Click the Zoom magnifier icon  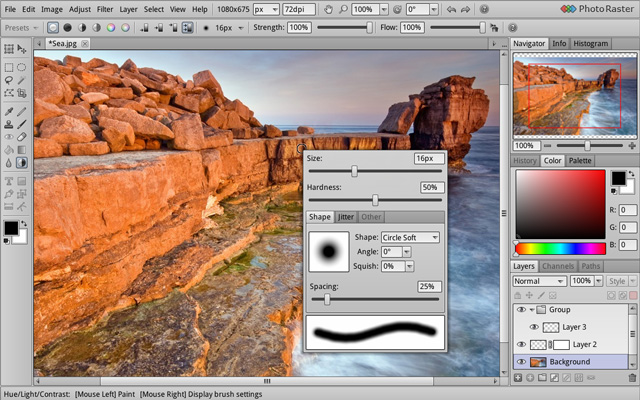343,9
